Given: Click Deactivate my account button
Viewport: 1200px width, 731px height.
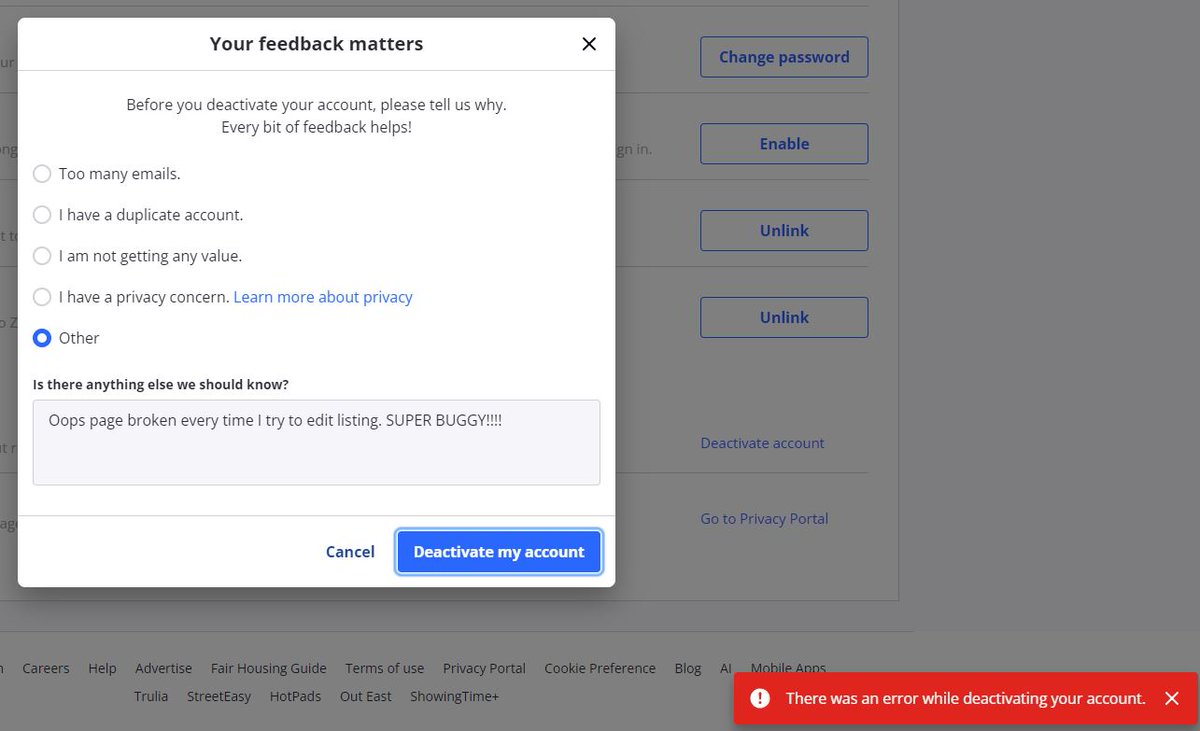Looking at the screenshot, I should [499, 552].
